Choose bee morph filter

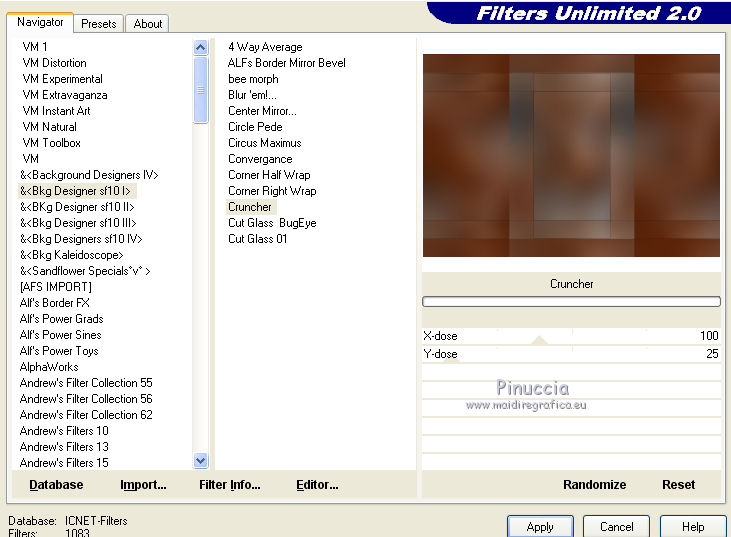click(253, 79)
